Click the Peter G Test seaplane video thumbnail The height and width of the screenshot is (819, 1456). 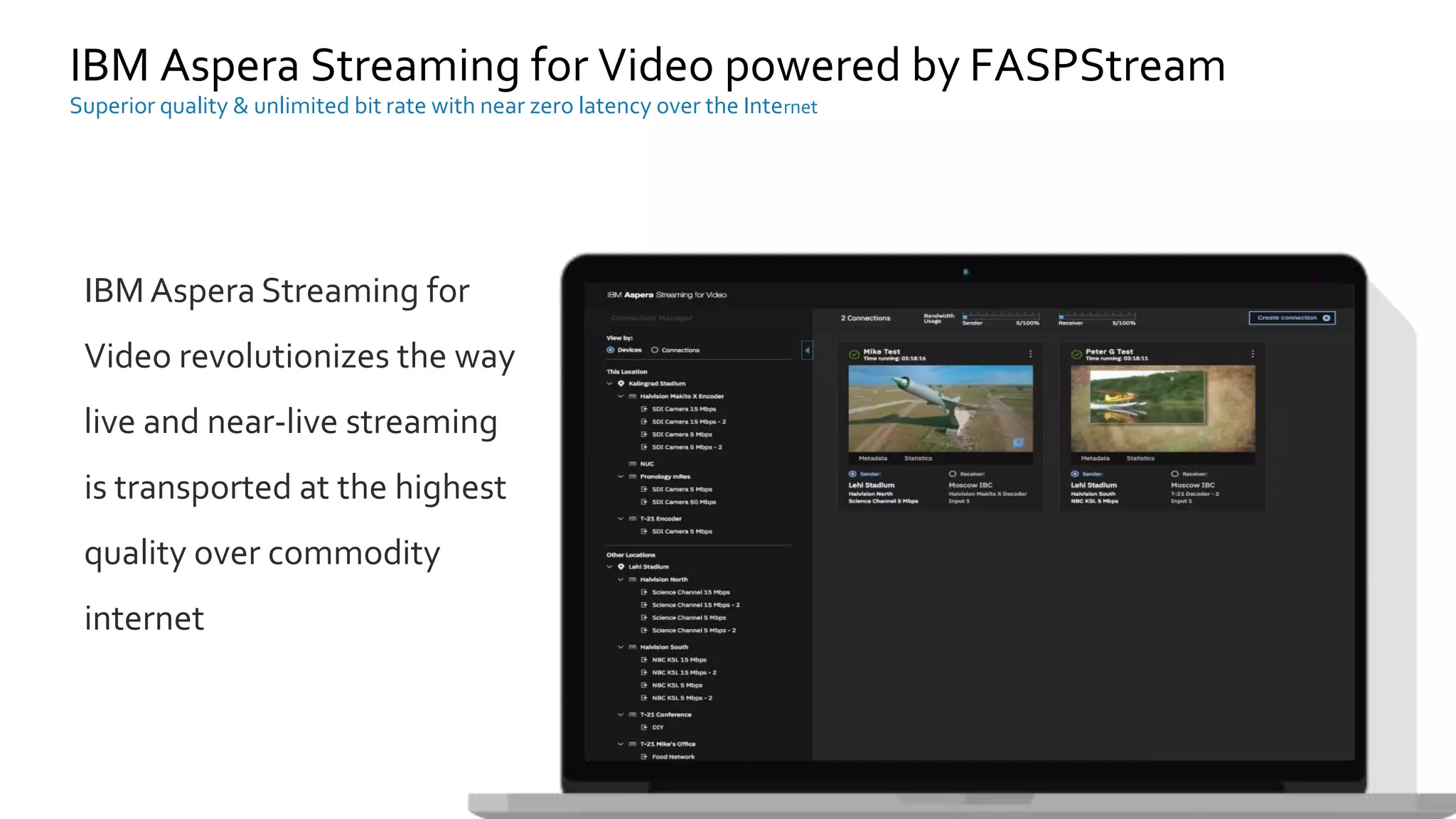1163,408
